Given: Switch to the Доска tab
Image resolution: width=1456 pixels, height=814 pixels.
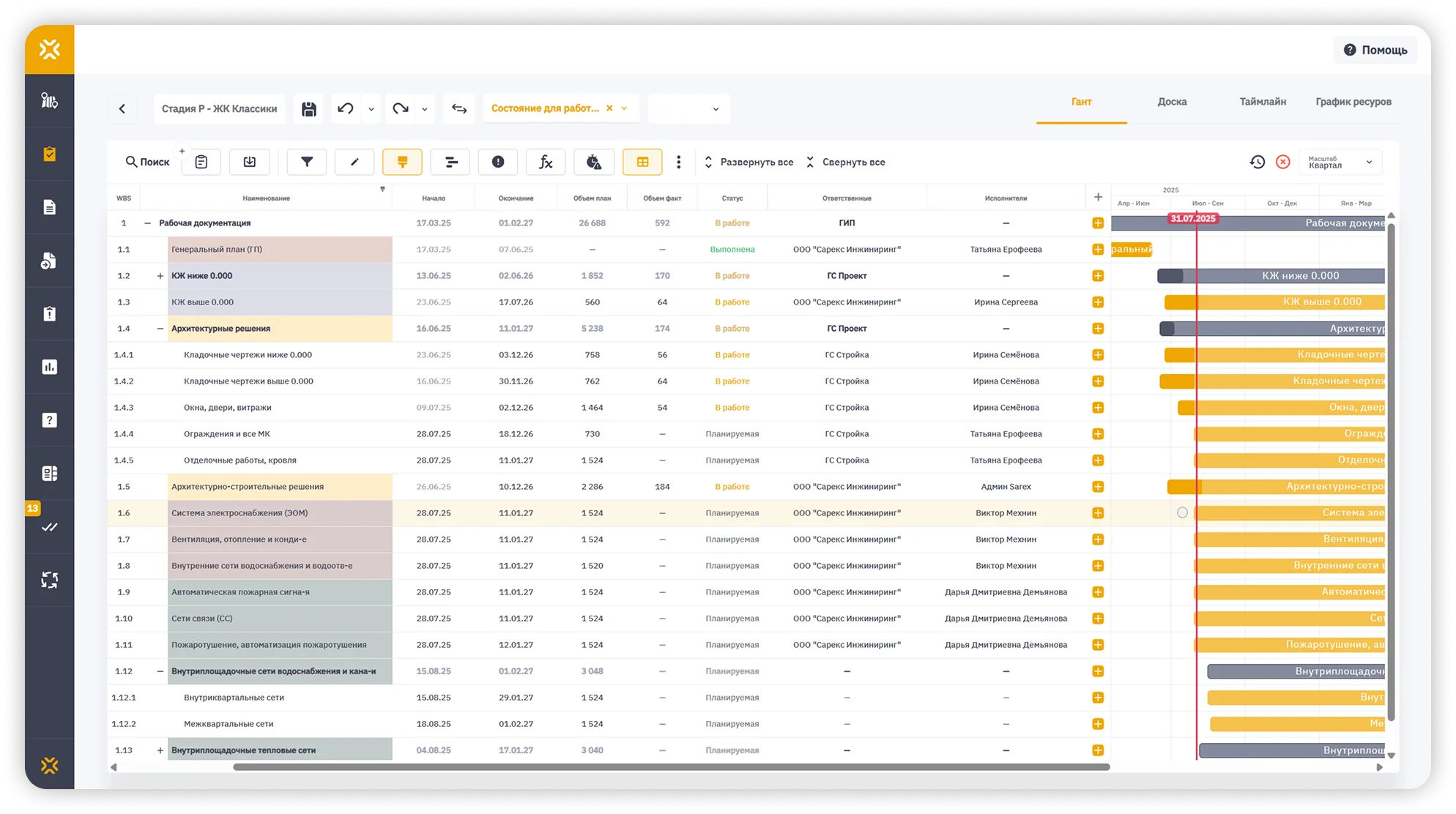Looking at the screenshot, I should (1172, 102).
